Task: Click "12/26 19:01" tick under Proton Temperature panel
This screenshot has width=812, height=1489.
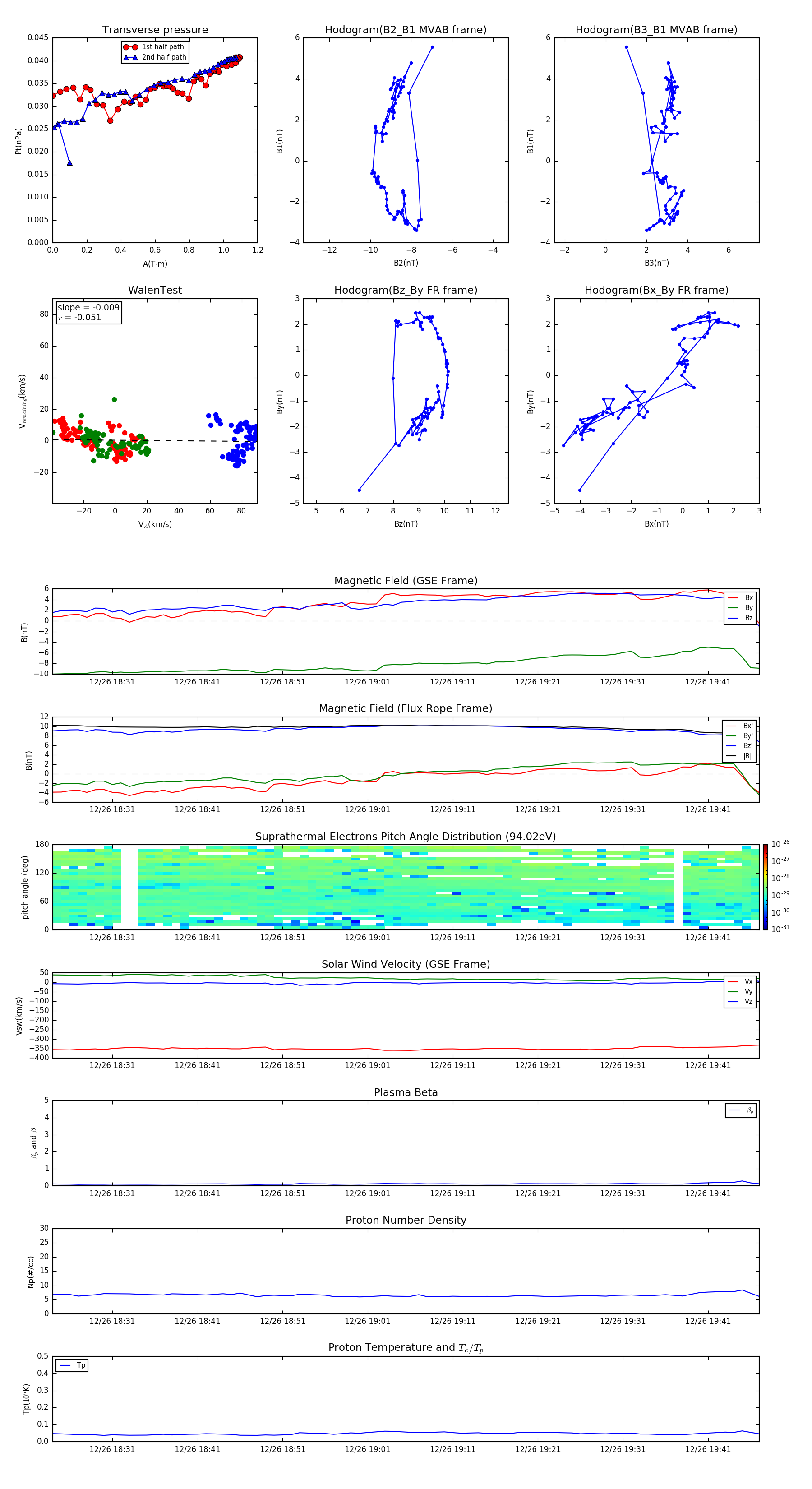Action: coord(367,1449)
